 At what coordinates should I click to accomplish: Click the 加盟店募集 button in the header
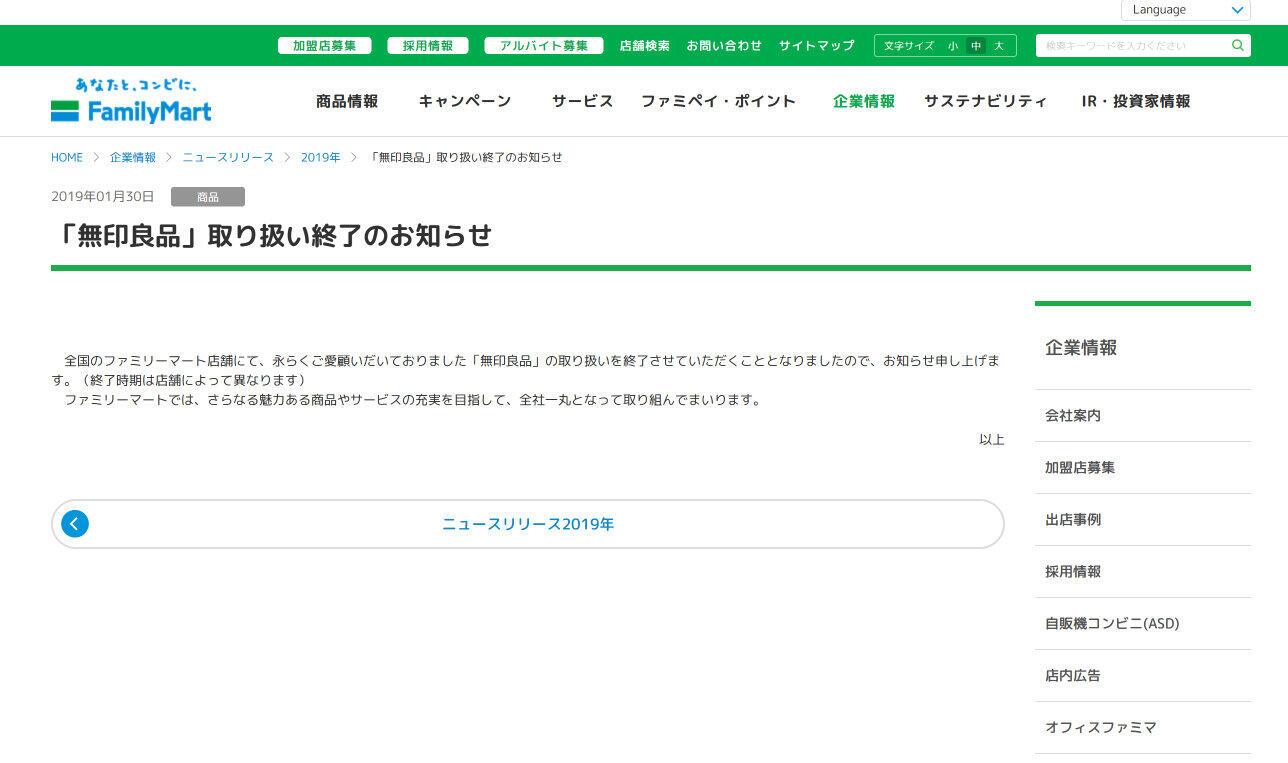pyautogui.click(x=325, y=45)
